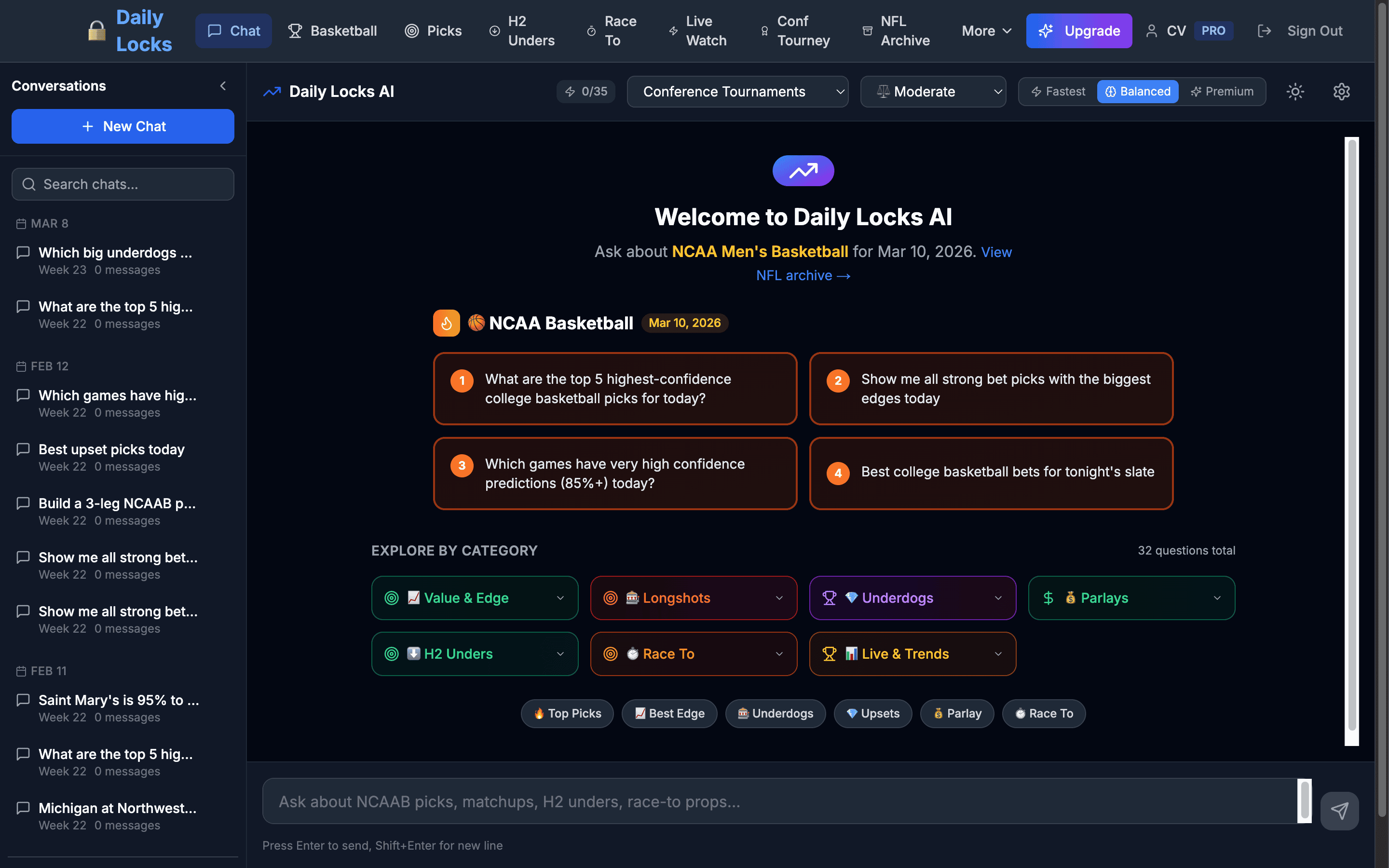Choose 'Show me all strong bet picks' suggestion card
Viewport: 1389px width, 868px height.
(991, 389)
